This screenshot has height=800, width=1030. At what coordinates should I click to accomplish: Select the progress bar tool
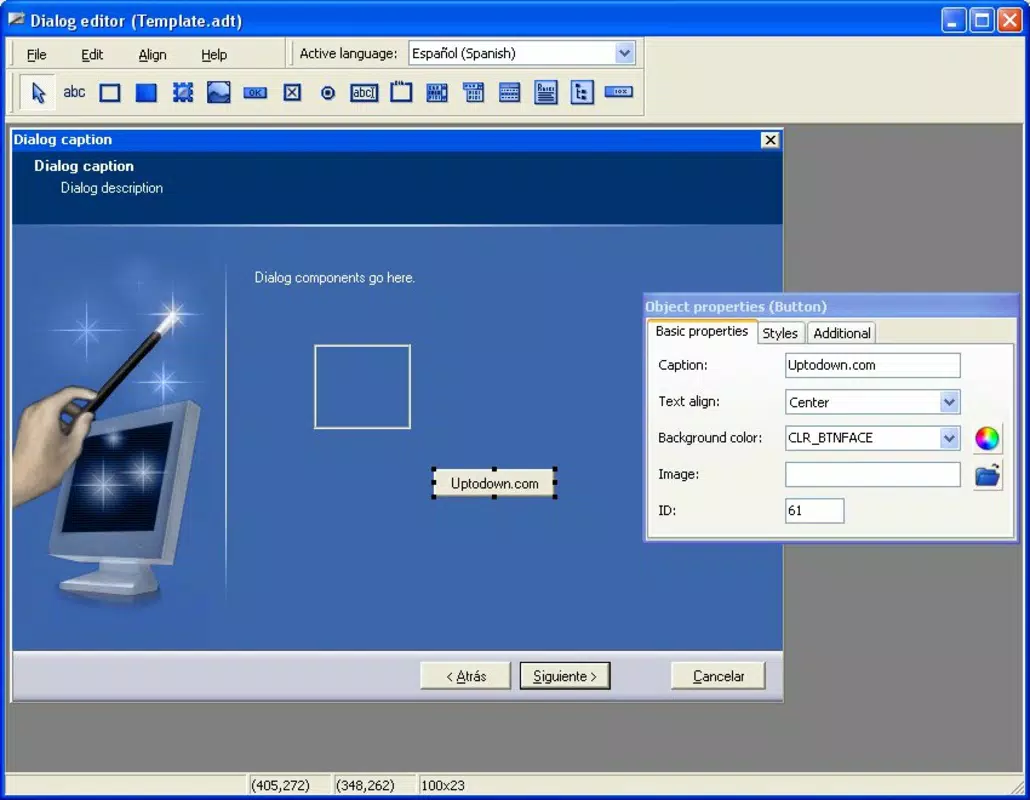coord(619,92)
